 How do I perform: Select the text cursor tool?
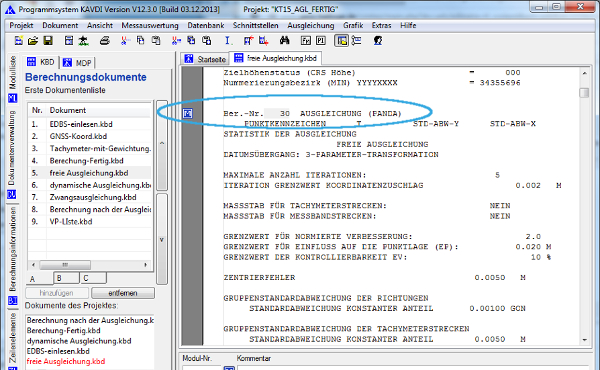pyautogui.click(x=227, y=41)
